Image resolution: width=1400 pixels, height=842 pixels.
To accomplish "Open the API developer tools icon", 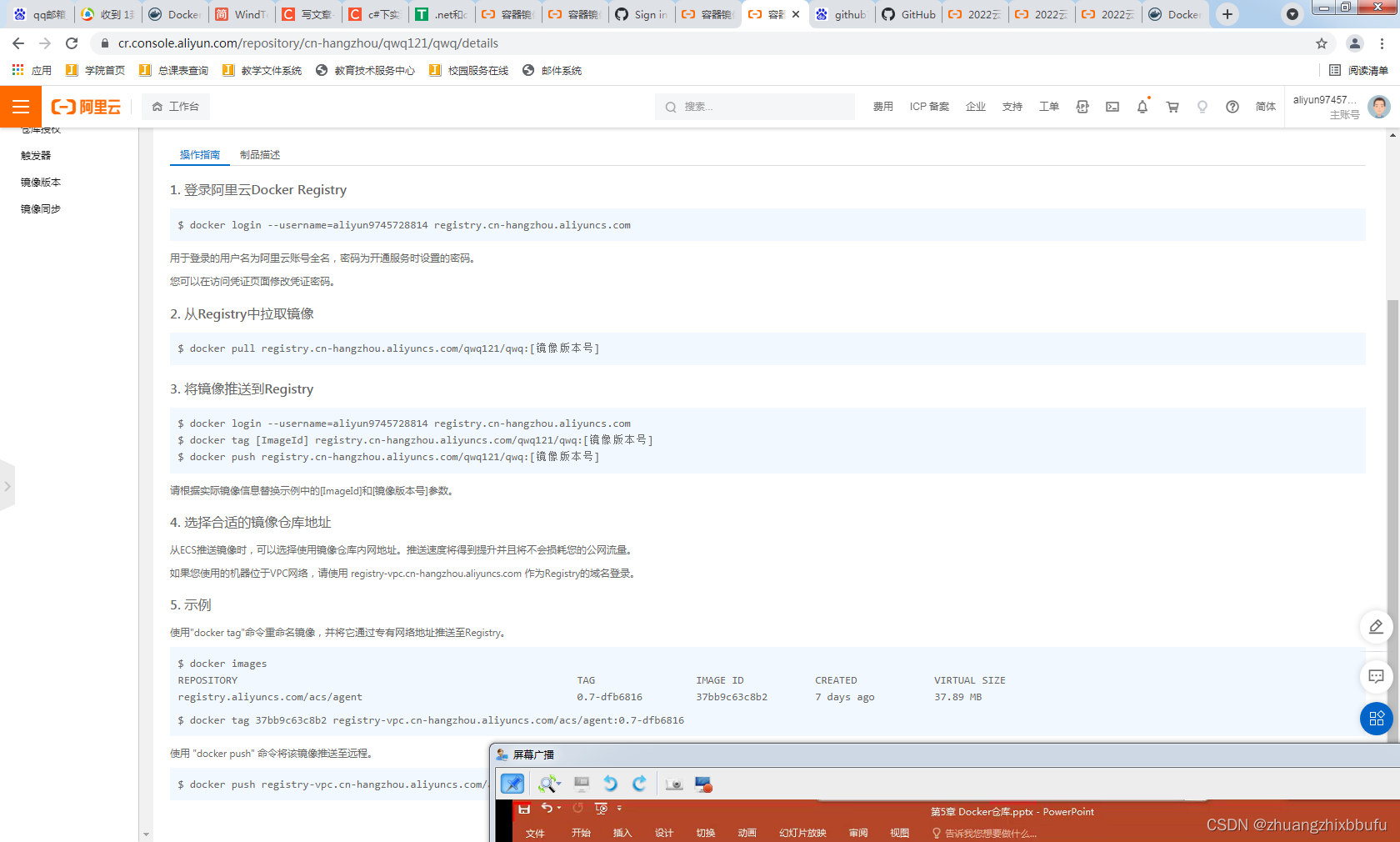I will click(1082, 107).
